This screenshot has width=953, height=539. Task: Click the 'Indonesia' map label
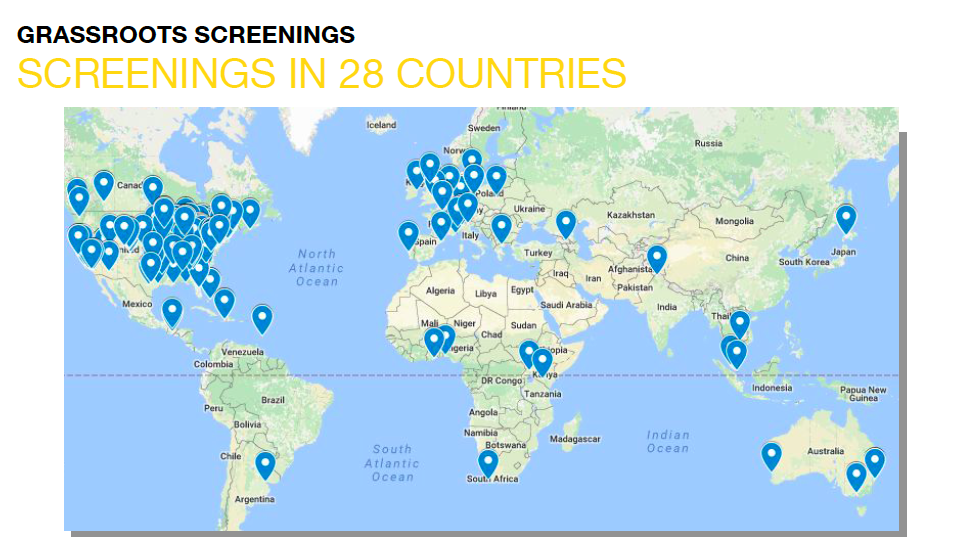772,388
